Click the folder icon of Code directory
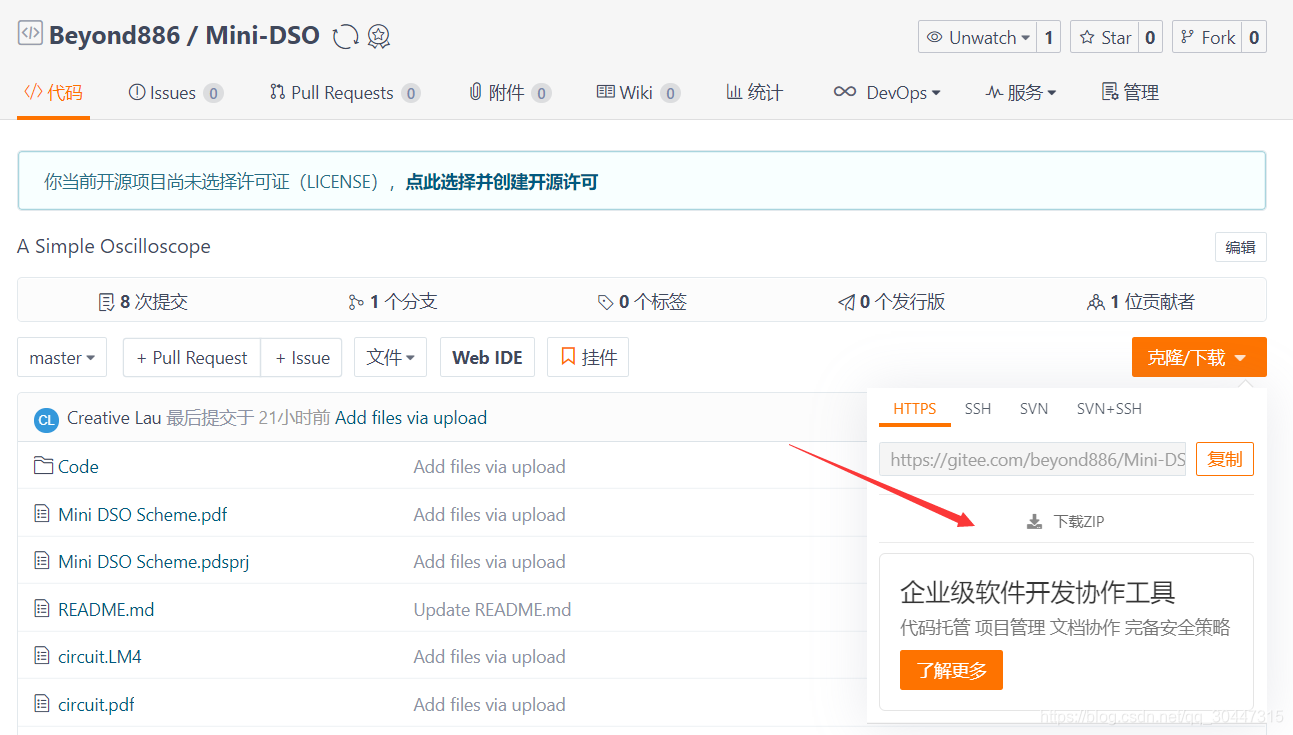 (x=43, y=466)
